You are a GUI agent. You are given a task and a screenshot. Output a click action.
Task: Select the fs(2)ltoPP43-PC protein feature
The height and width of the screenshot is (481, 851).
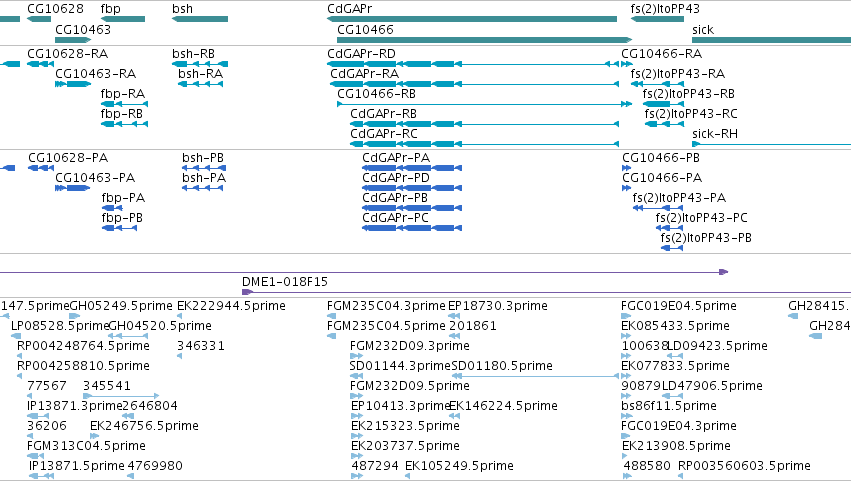tap(669, 227)
